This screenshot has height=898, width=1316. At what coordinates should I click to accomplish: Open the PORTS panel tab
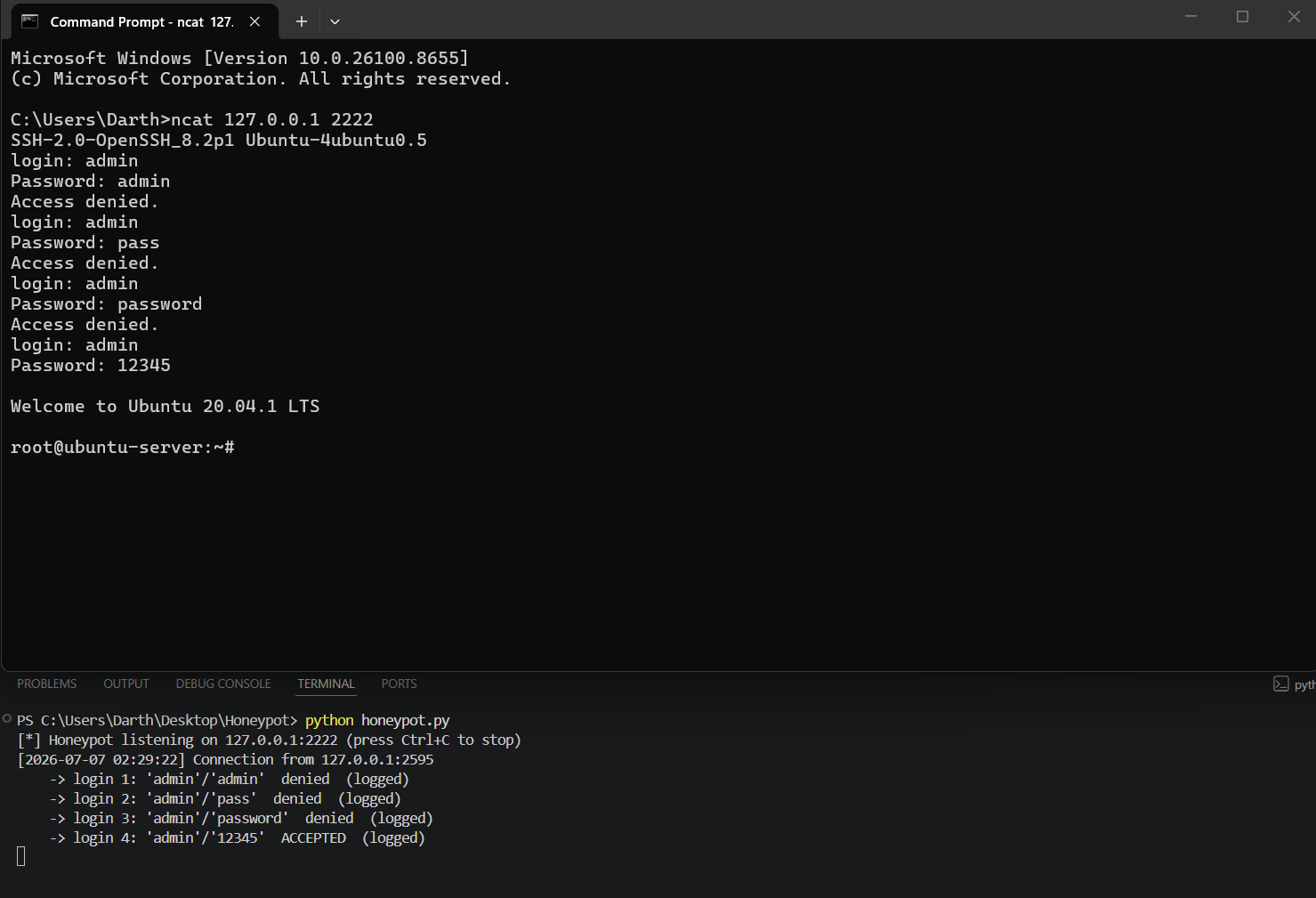(399, 684)
